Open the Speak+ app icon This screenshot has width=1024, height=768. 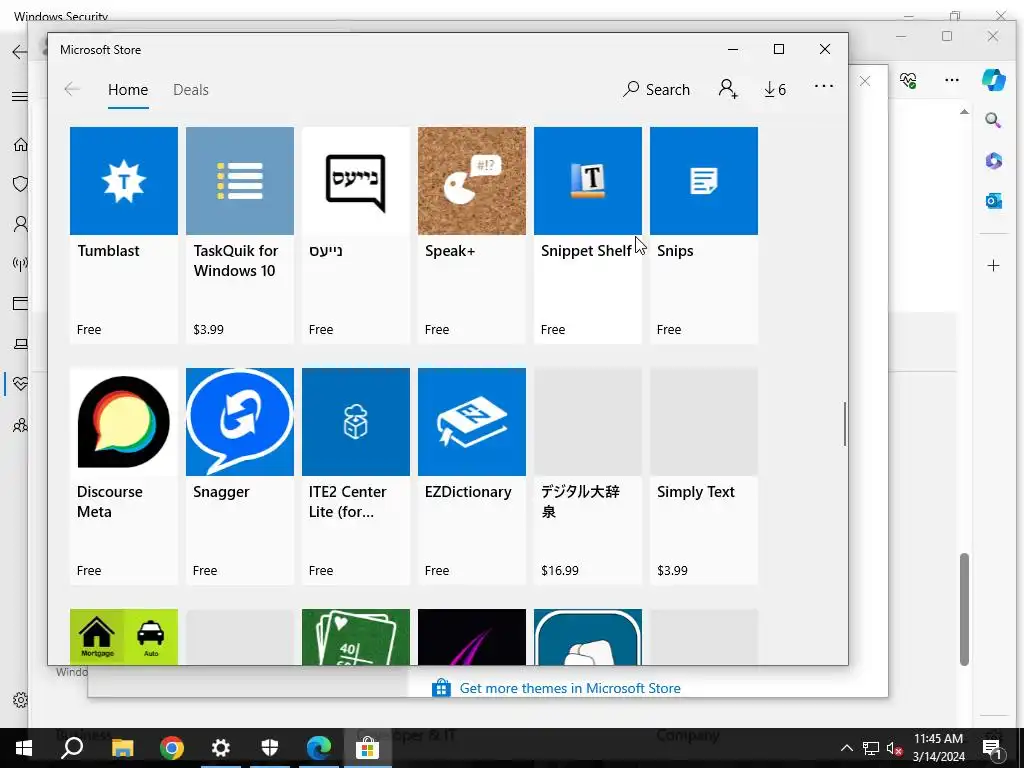(x=472, y=181)
